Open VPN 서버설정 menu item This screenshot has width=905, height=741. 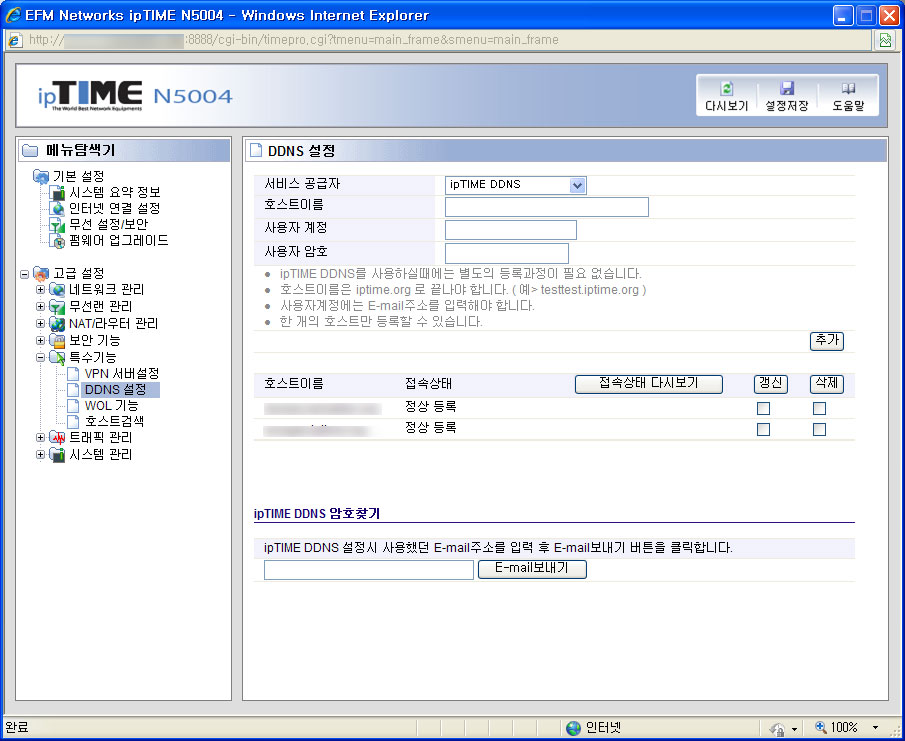121,373
